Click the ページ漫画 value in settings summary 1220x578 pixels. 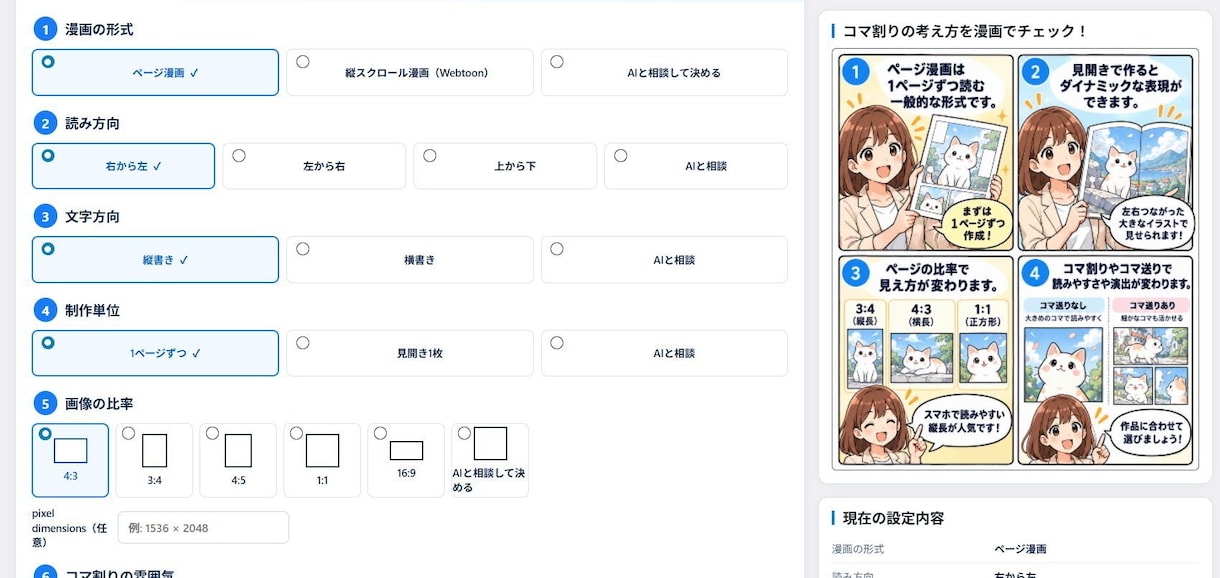[x=1021, y=549]
